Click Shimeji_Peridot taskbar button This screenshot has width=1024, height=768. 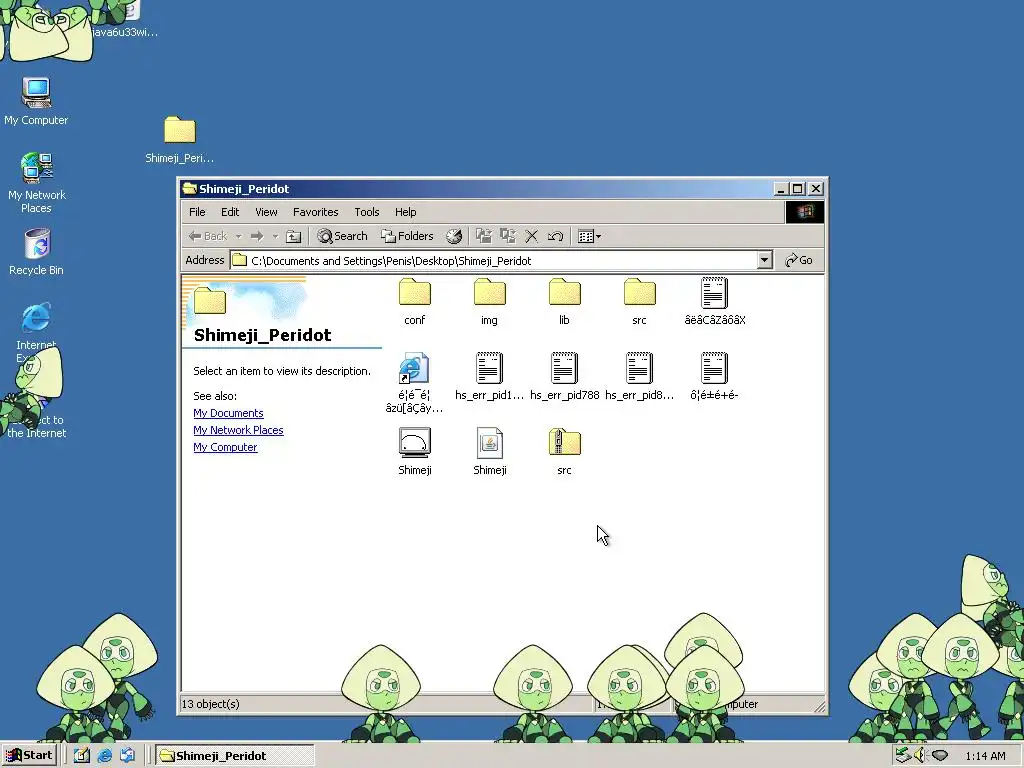pos(235,756)
